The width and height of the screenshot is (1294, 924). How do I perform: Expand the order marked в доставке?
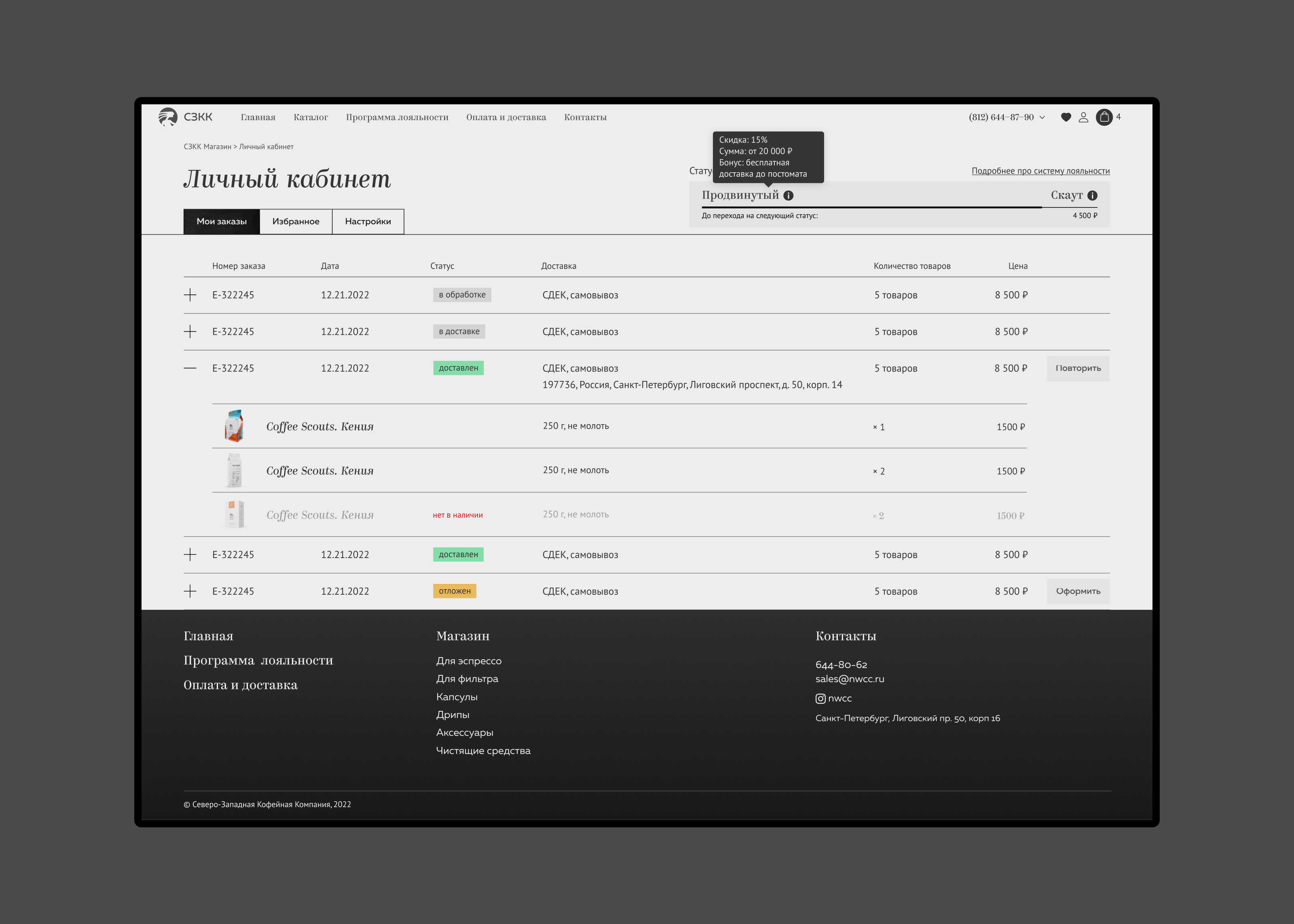pyautogui.click(x=190, y=332)
